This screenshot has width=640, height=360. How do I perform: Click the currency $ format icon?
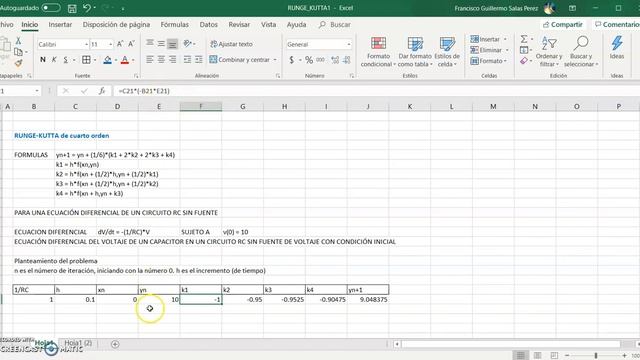291,60
